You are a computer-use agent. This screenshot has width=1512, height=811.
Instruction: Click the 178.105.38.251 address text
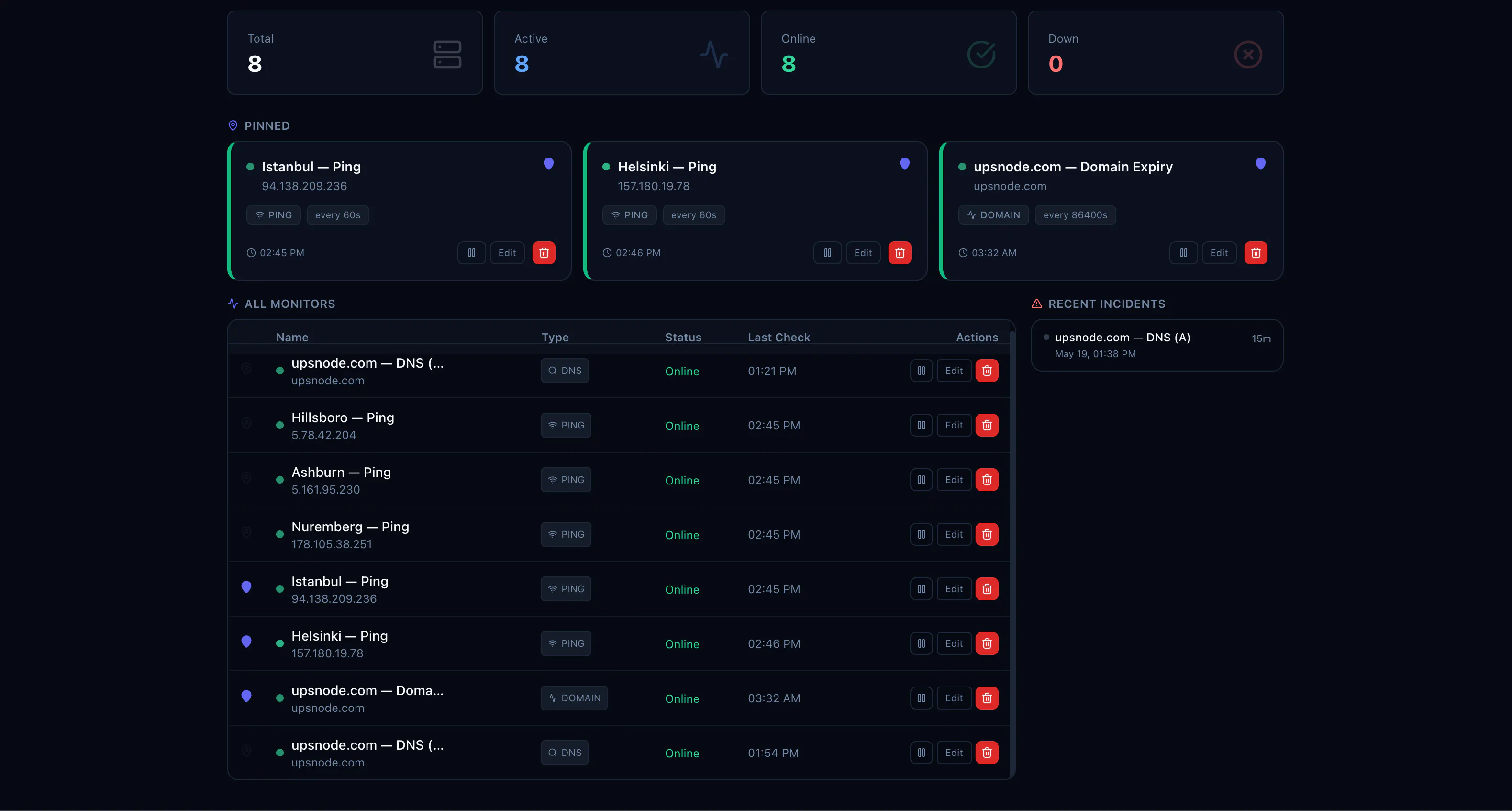point(332,544)
